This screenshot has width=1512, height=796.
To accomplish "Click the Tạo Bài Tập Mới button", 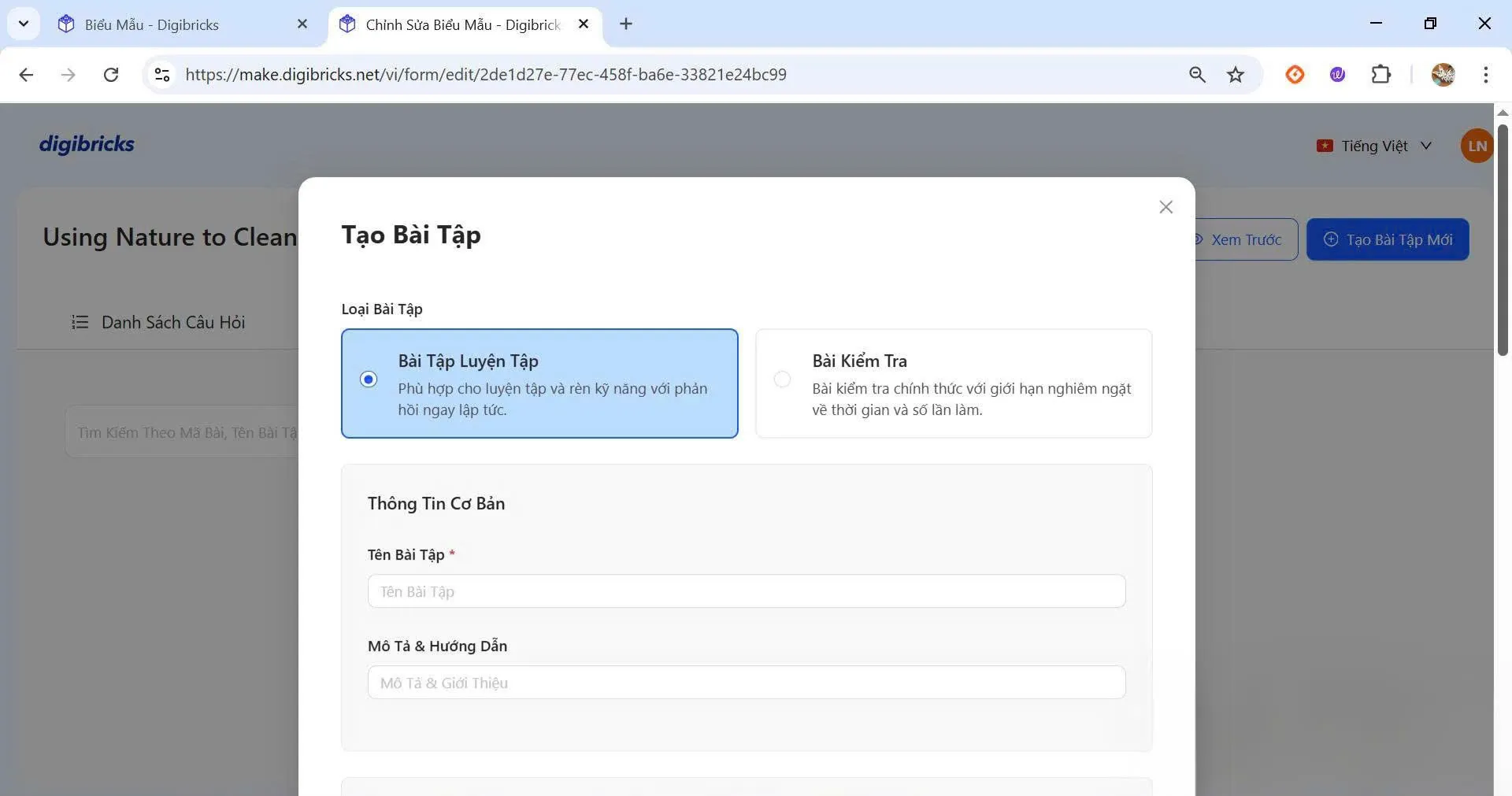I will pyautogui.click(x=1388, y=239).
